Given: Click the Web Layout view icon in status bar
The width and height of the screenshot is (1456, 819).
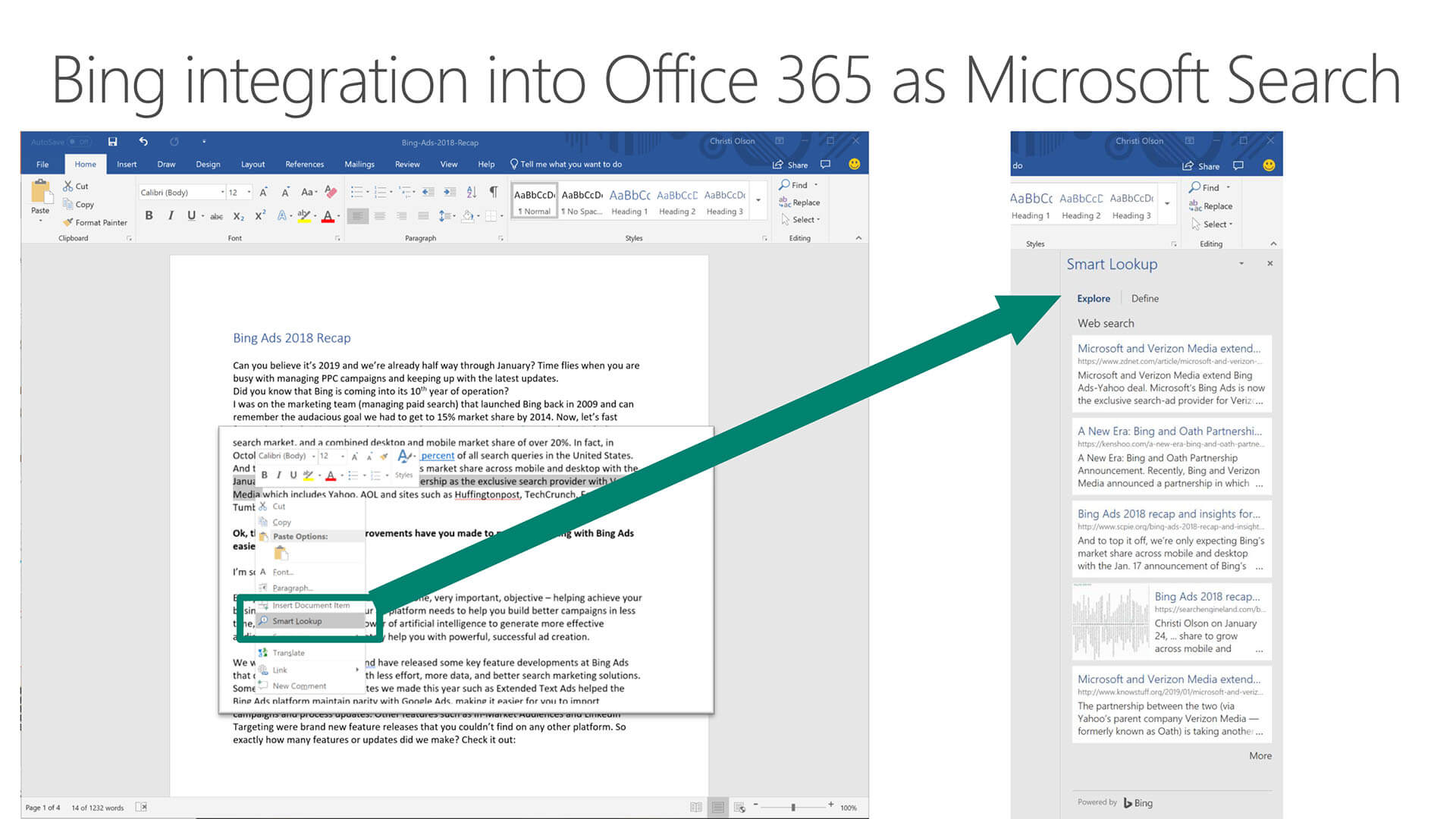Looking at the screenshot, I should click(740, 808).
